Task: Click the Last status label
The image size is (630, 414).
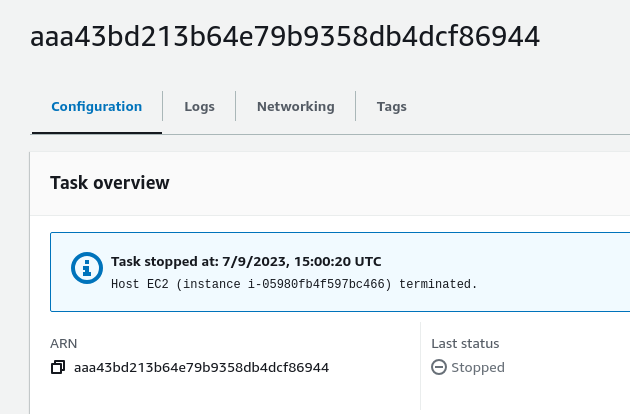Action: tap(465, 344)
